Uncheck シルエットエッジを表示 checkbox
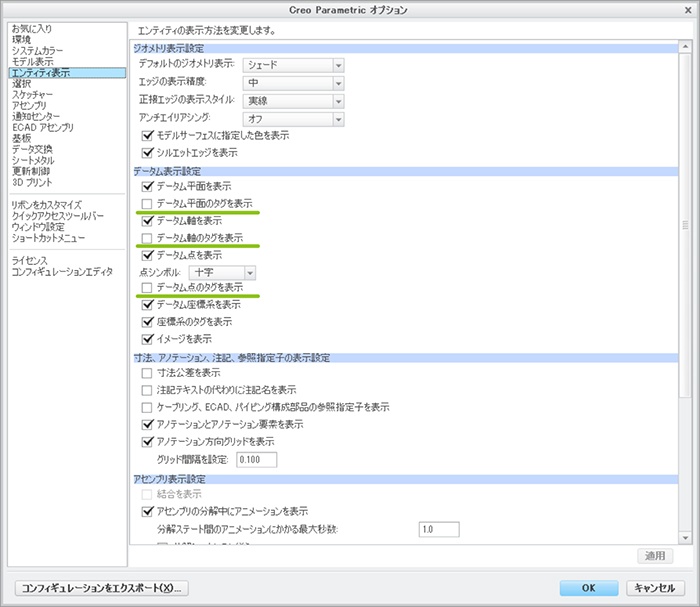Image resolution: width=700 pixels, height=607 pixels. coord(148,152)
